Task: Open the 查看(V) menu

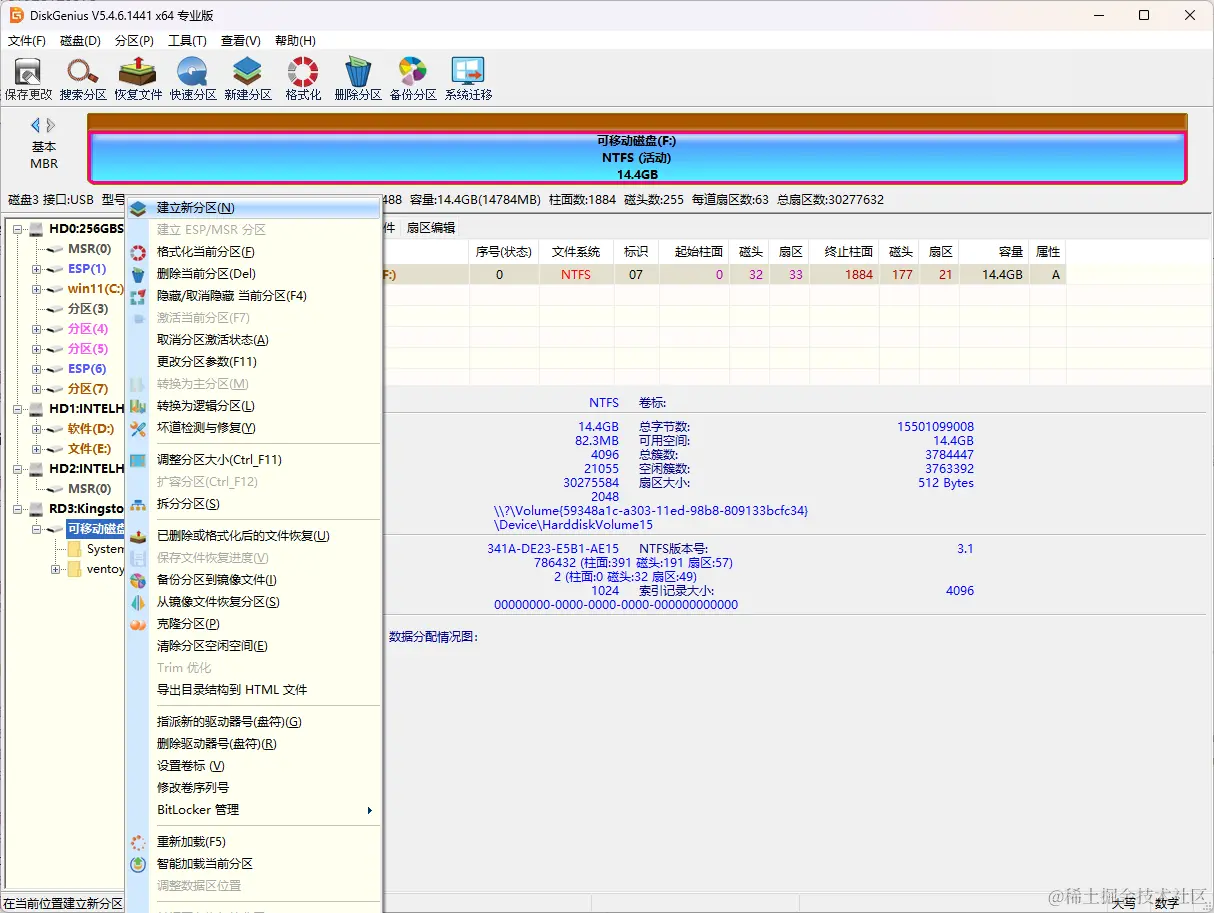Action: (240, 41)
